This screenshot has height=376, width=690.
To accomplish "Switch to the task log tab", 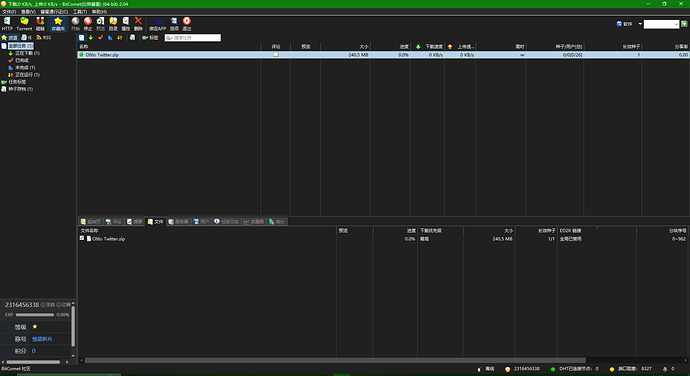I will [227, 221].
